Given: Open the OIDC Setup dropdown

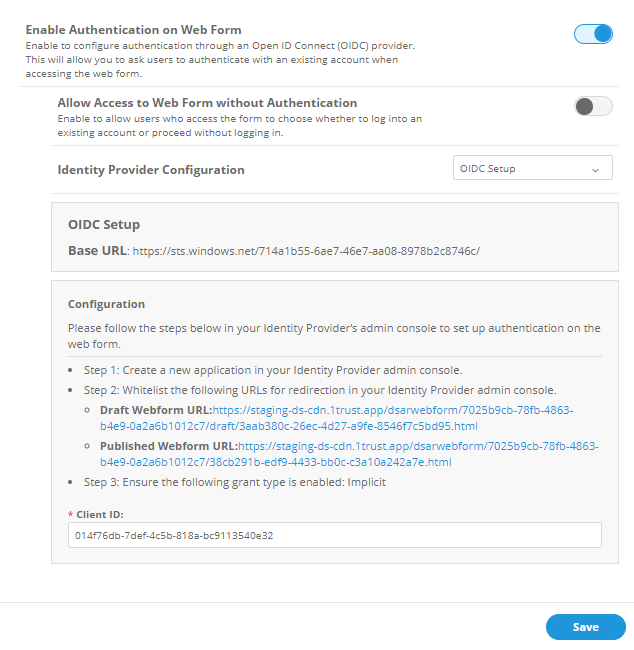Looking at the screenshot, I should coord(531,169).
